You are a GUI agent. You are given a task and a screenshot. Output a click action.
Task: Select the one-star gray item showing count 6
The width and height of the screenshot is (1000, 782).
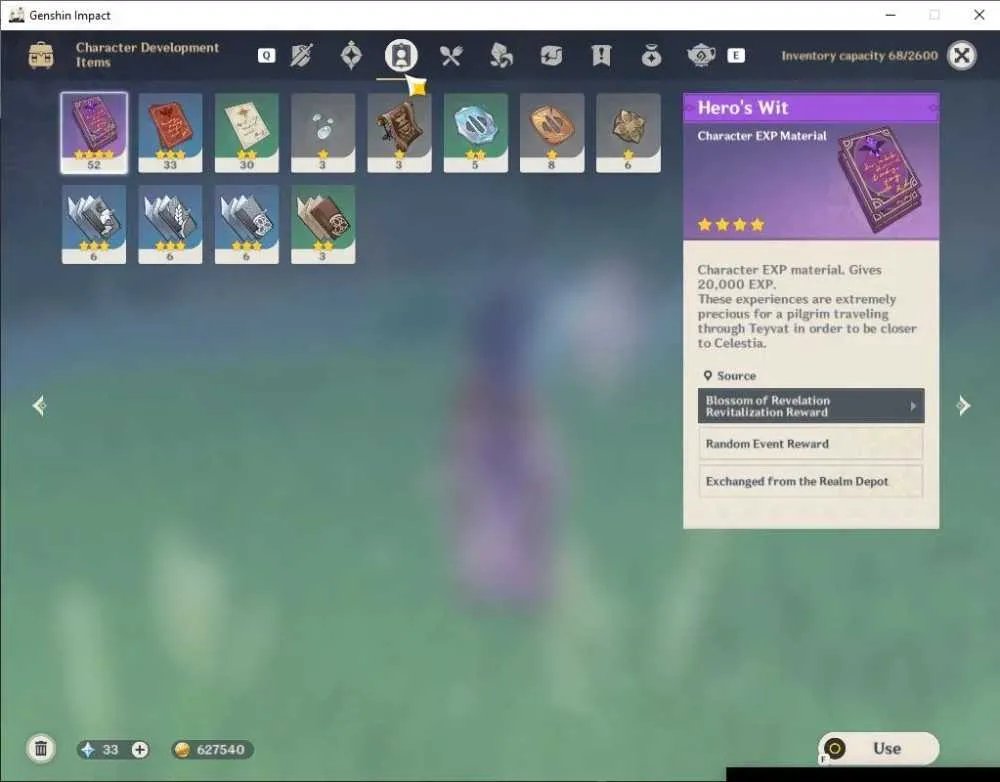pos(628,133)
